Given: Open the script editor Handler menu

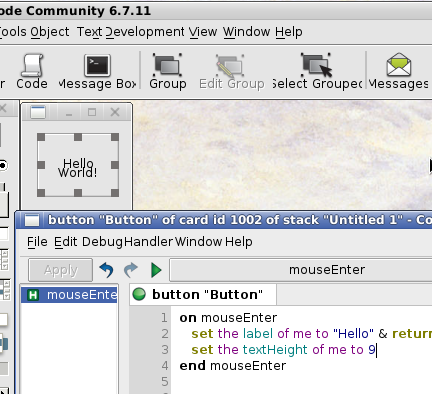Looking at the screenshot, I should coord(149,241).
